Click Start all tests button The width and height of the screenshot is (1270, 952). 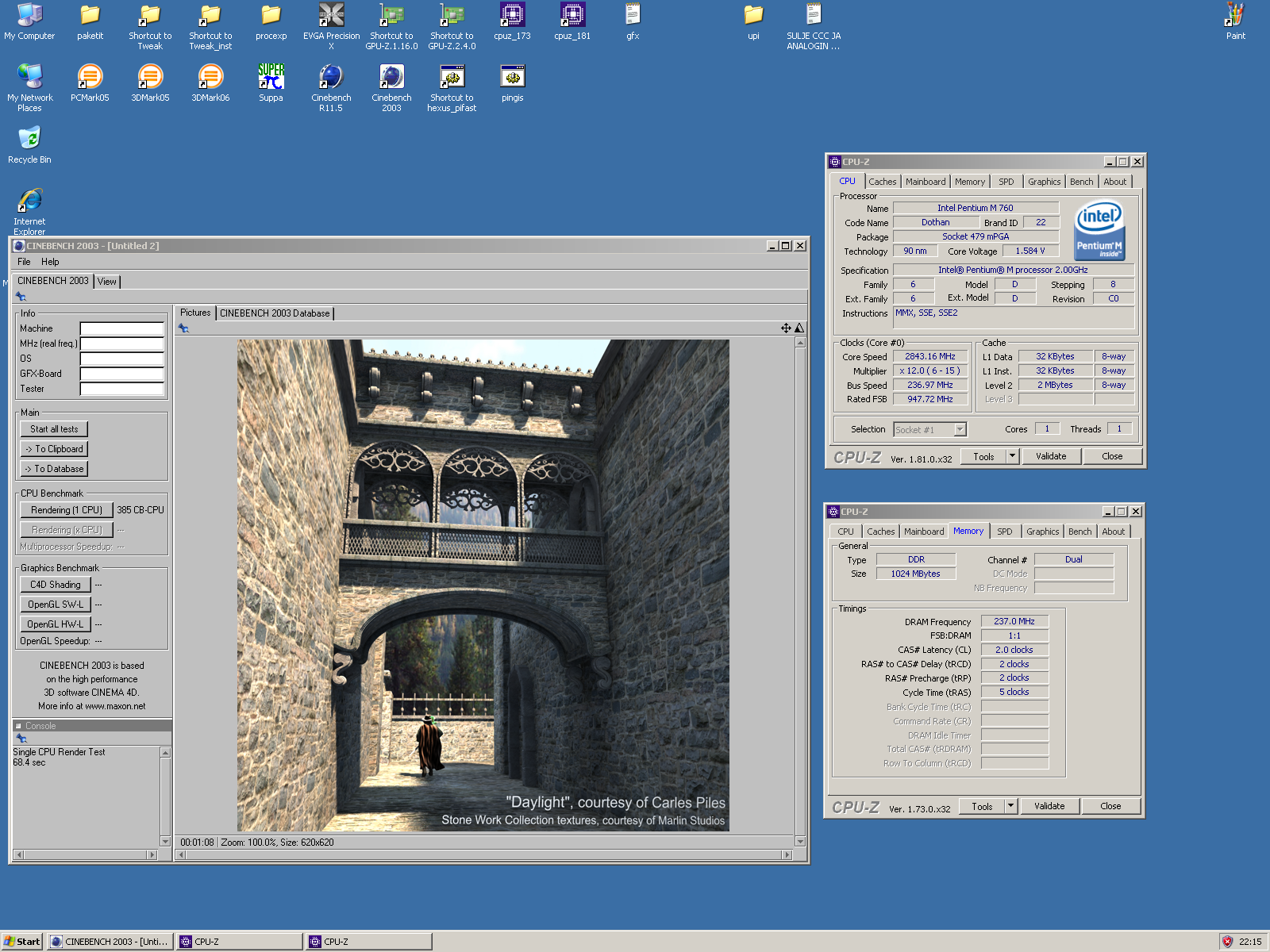click(54, 429)
